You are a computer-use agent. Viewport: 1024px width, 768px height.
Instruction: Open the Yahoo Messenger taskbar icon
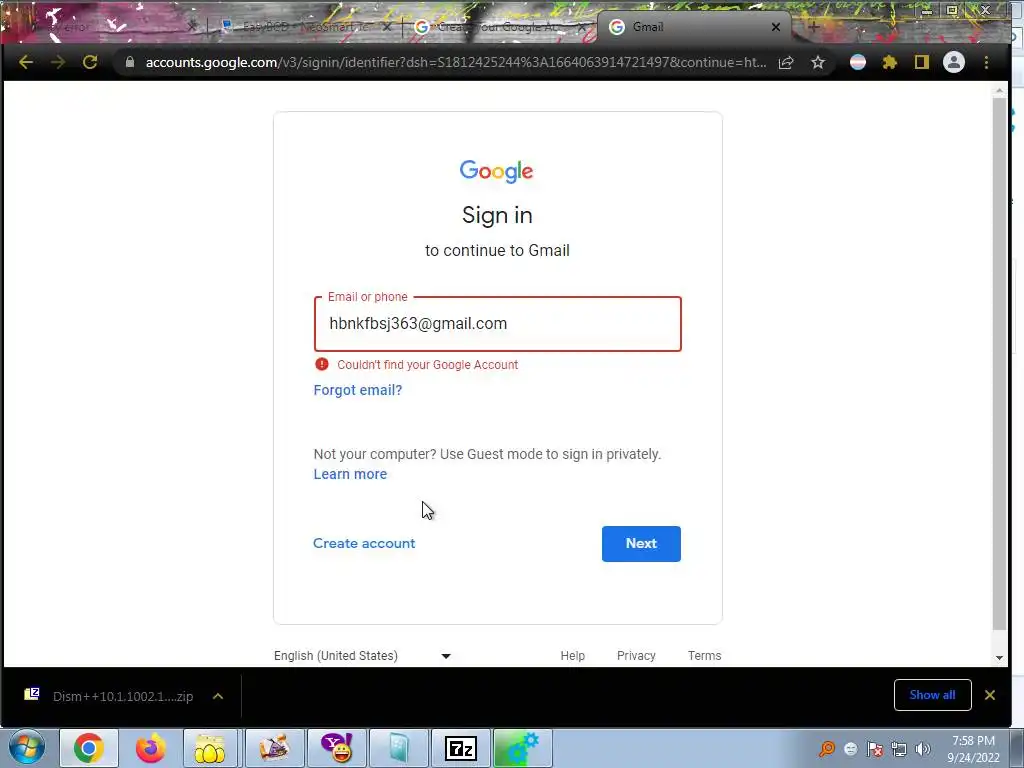337,748
